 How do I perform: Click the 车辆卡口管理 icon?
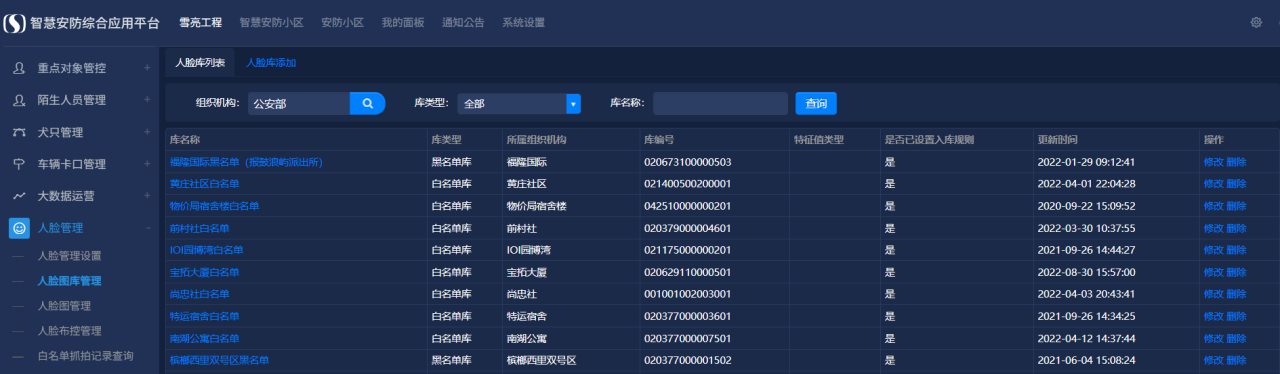pos(19,164)
